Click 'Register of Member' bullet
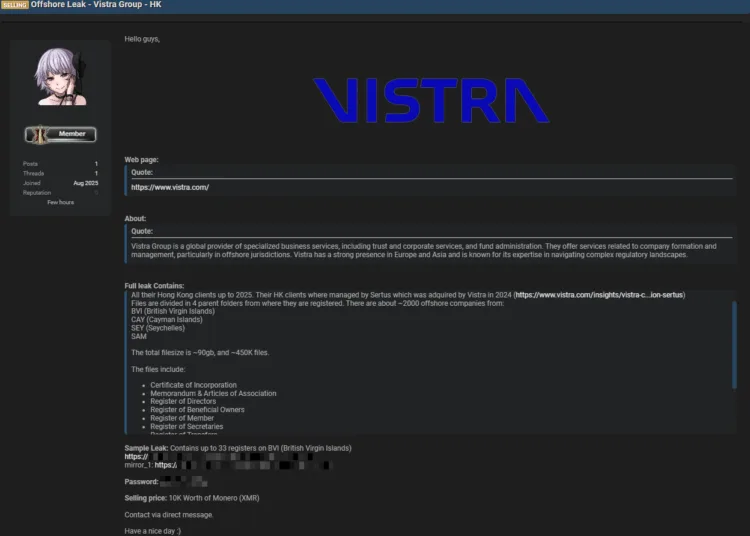This screenshot has height=536, width=750. [182, 418]
